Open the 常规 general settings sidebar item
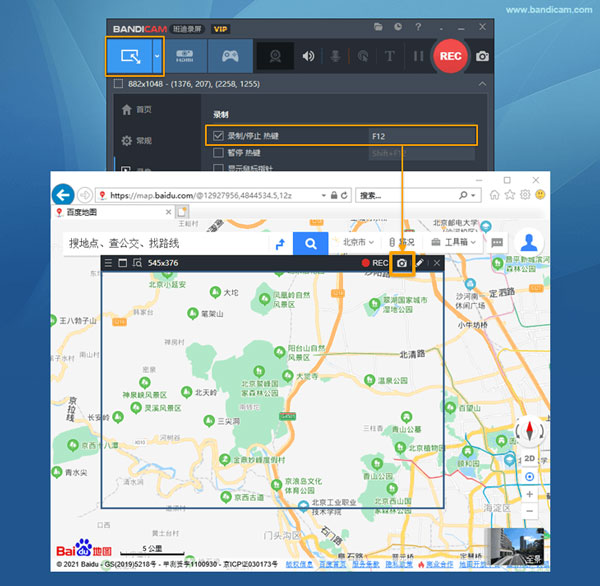The width and height of the screenshot is (600, 586). coord(137,140)
